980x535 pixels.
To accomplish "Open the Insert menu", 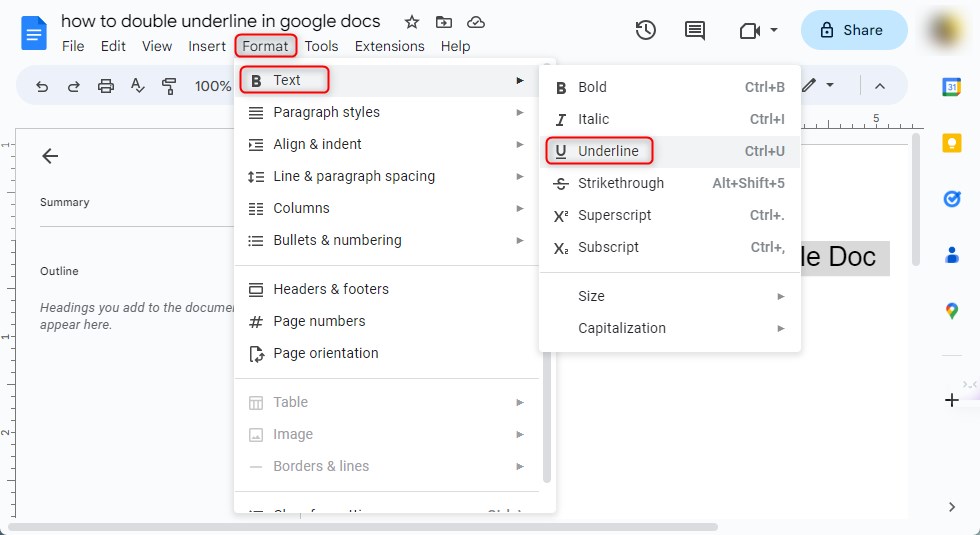I will [207, 46].
